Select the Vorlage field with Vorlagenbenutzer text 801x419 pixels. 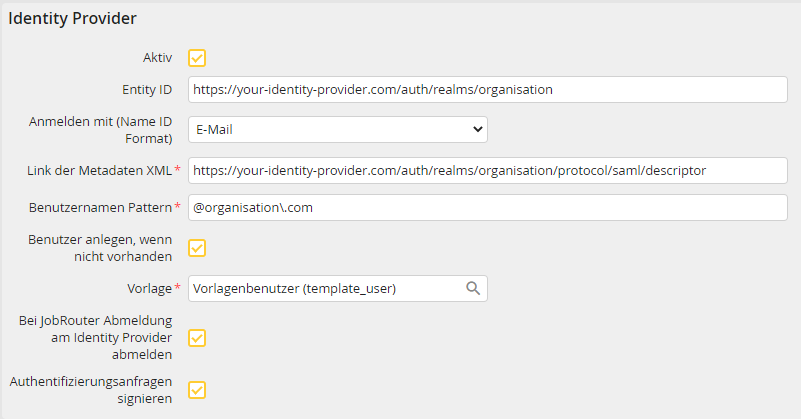325,289
